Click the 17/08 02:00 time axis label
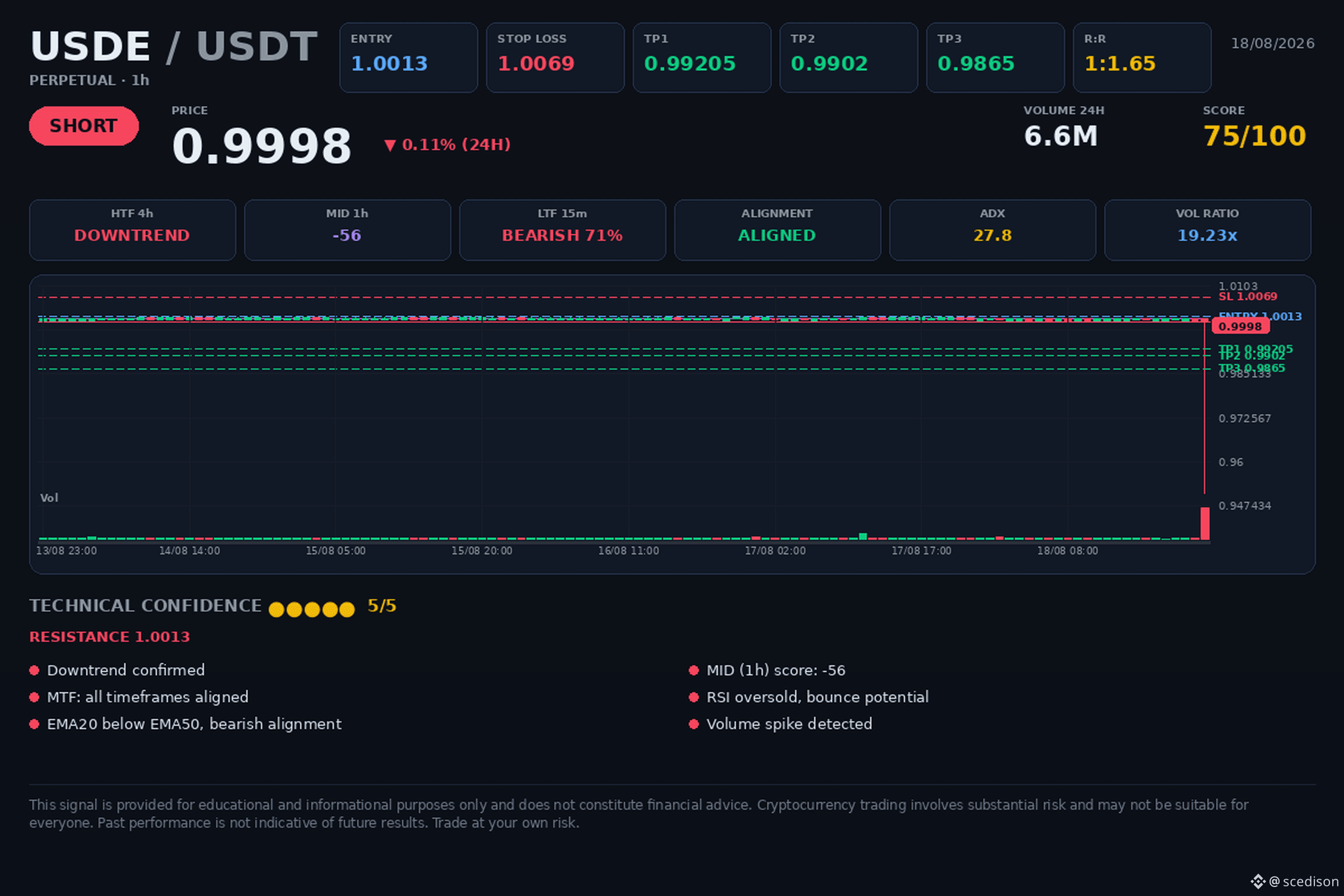The width and height of the screenshot is (1344, 896). pos(775,551)
